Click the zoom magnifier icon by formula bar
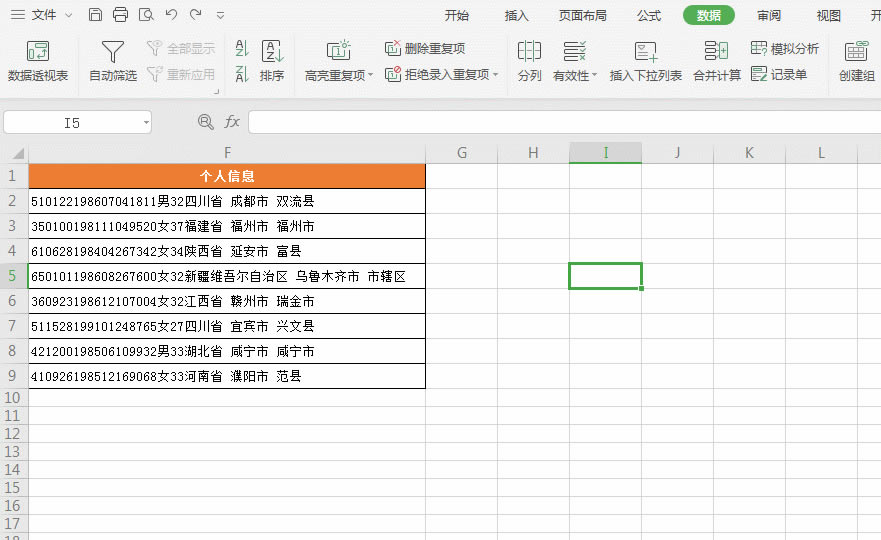Viewport: 881px width, 540px height. click(x=206, y=121)
